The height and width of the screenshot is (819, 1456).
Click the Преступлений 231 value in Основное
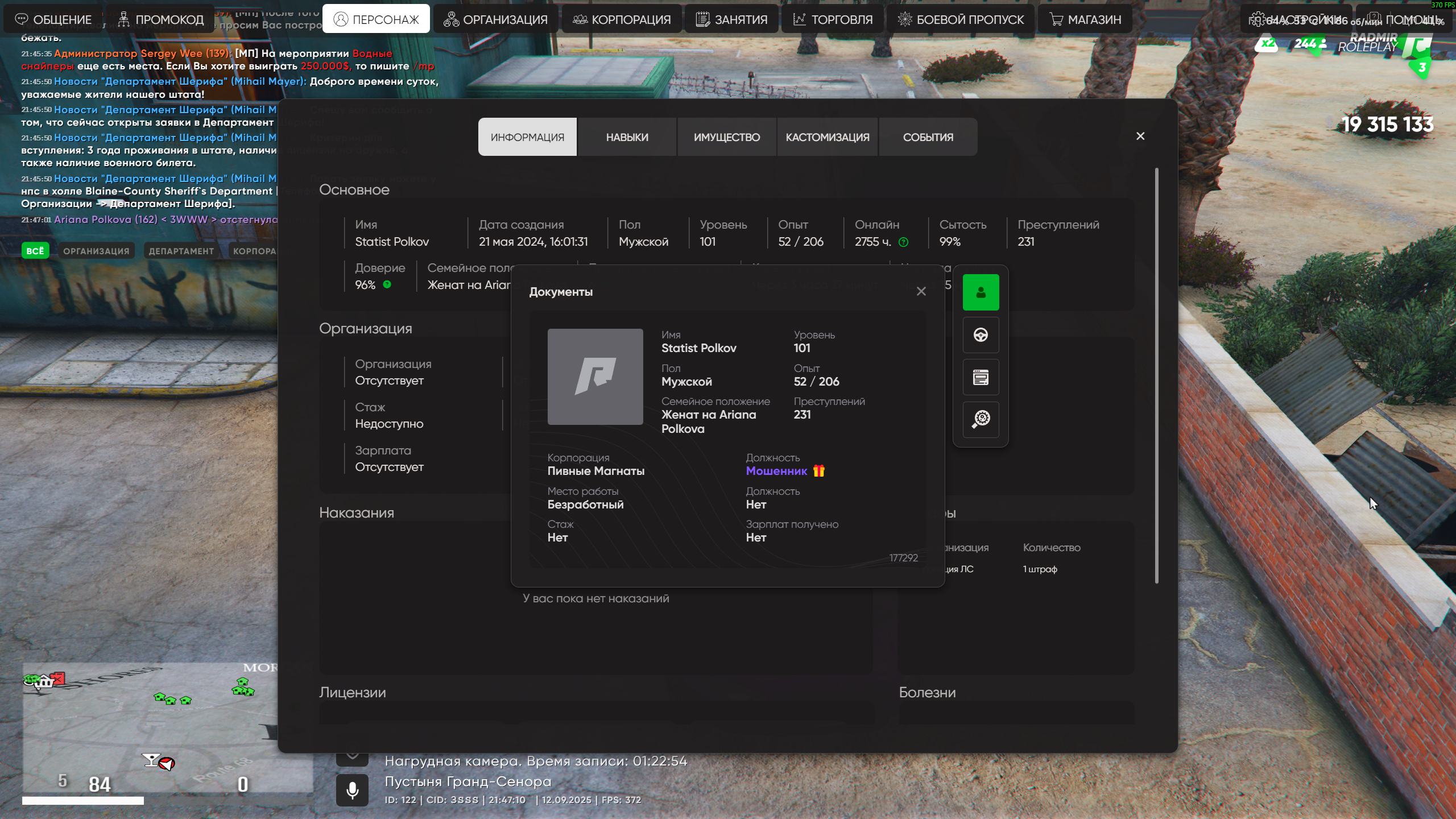click(1025, 242)
